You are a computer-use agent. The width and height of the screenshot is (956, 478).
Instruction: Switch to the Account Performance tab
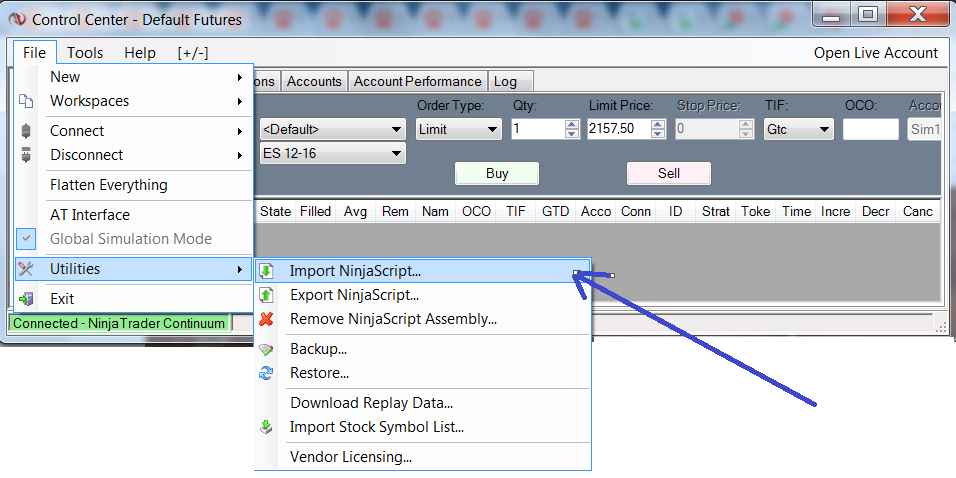(x=417, y=81)
